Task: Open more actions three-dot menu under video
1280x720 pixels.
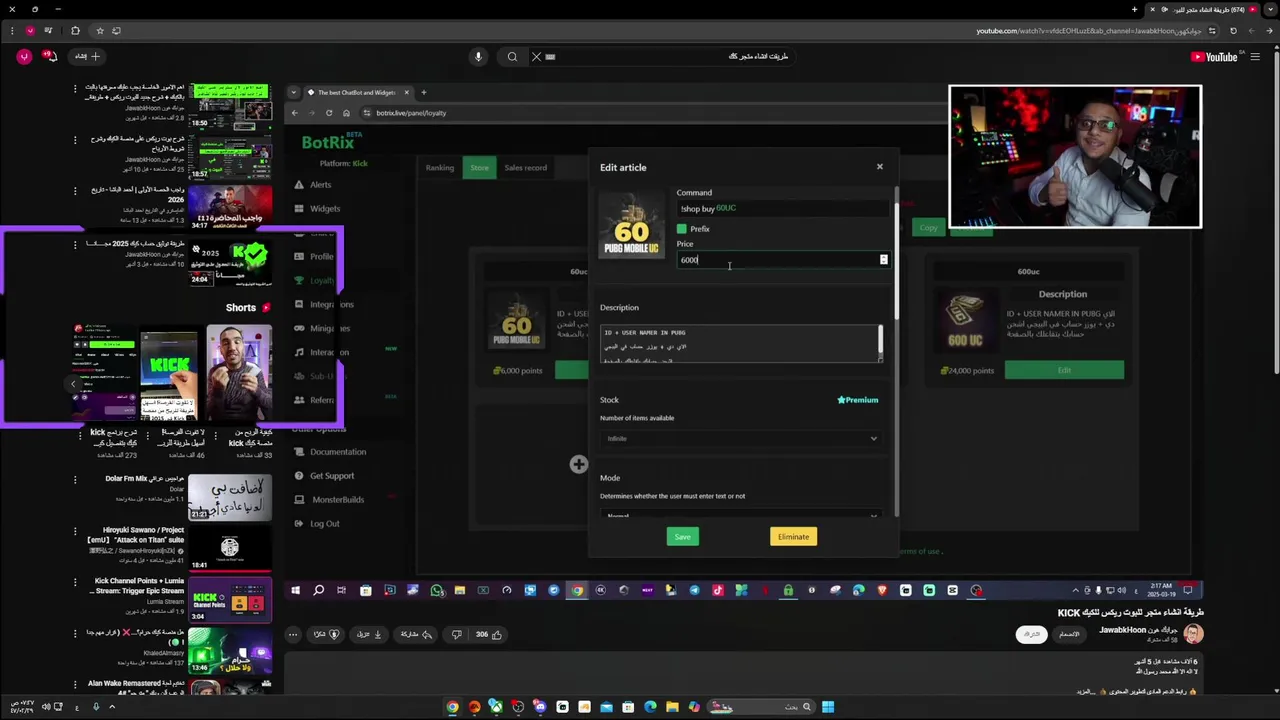Action: pyautogui.click(x=293, y=634)
